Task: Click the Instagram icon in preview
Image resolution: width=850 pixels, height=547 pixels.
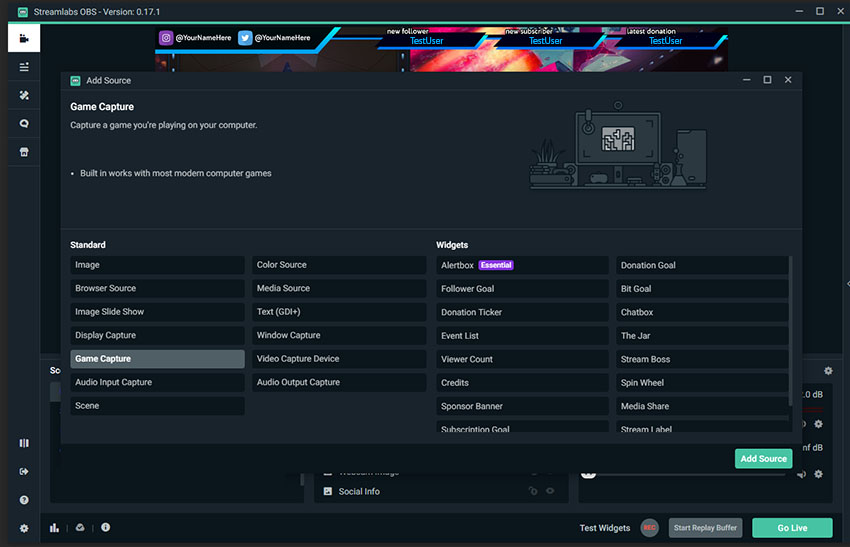Action: click(x=166, y=38)
